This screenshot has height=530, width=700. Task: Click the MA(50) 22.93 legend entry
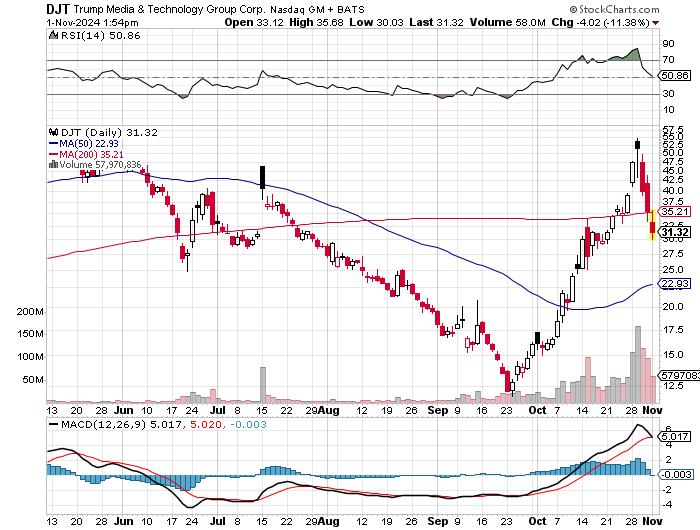click(x=83, y=143)
